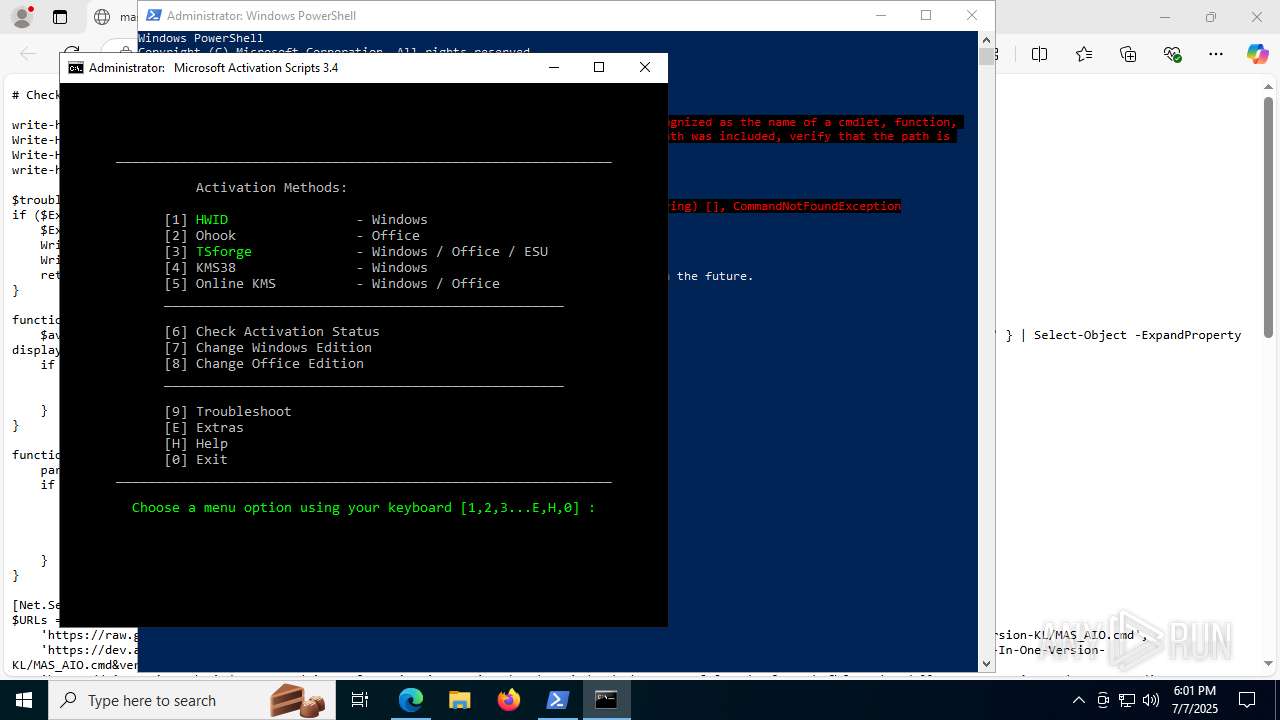Close the Windows PowerShell window
The width and height of the screenshot is (1280, 720).
(972, 15)
